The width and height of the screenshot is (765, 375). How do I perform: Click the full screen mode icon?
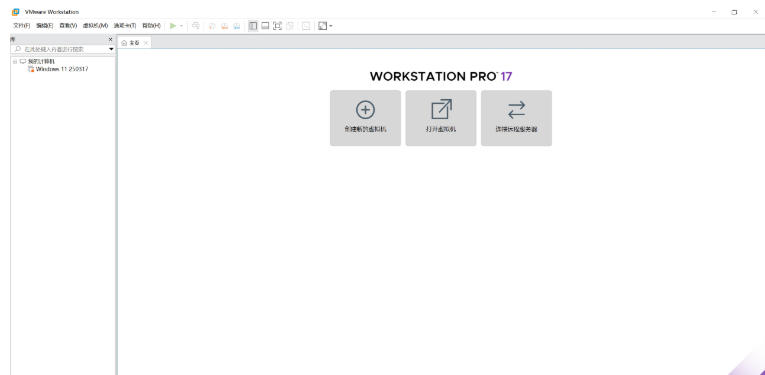[x=277, y=26]
